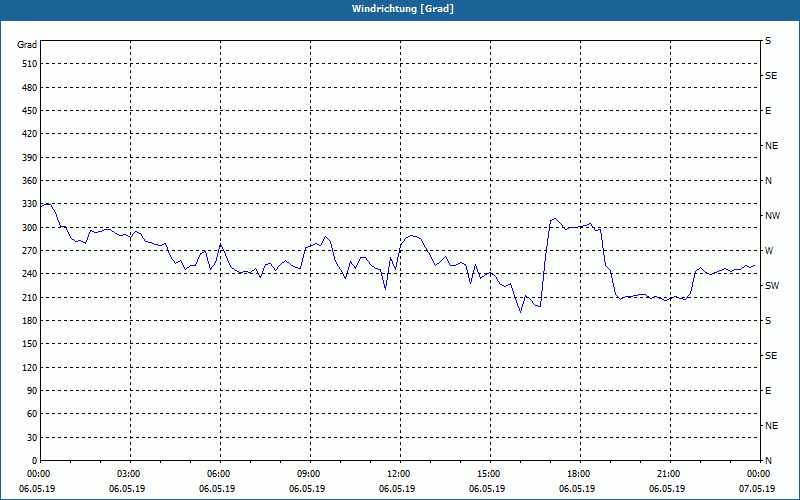Click the '180' y-axis value
This screenshot has width=800, height=500.
point(30,321)
